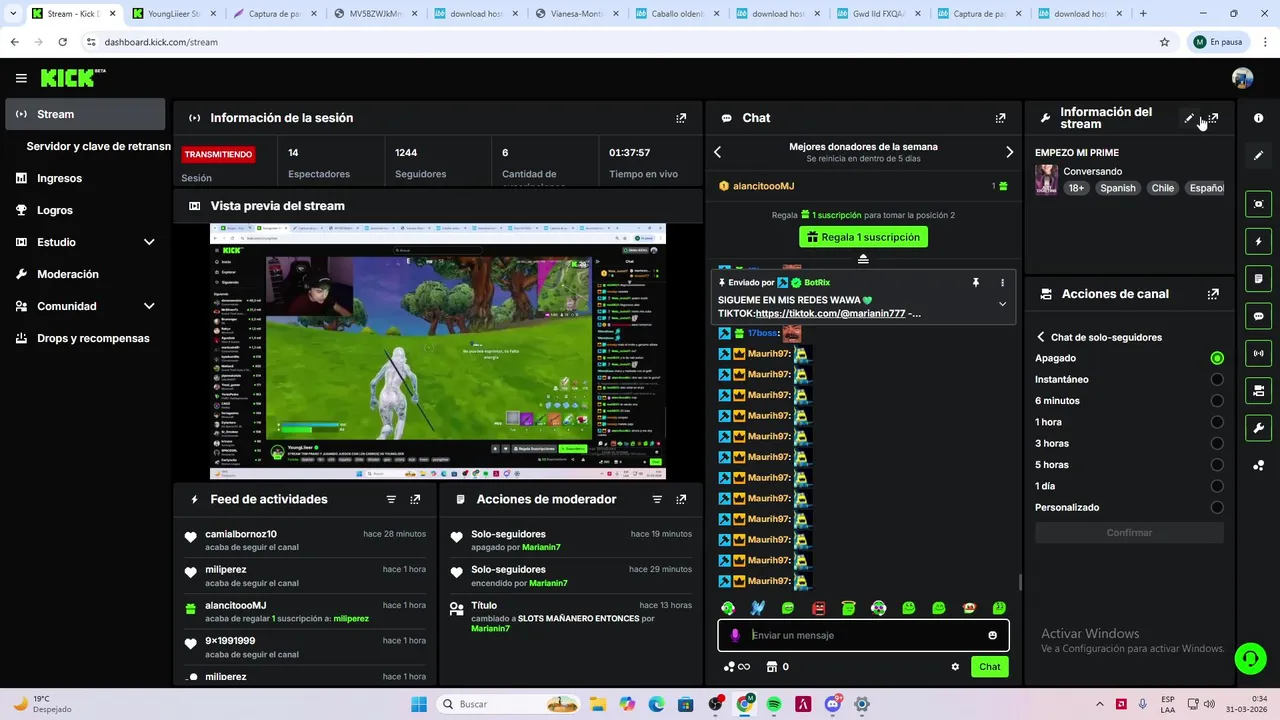Open the info icon in the right rail
This screenshot has width=1280, height=720.
click(x=1258, y=118)
